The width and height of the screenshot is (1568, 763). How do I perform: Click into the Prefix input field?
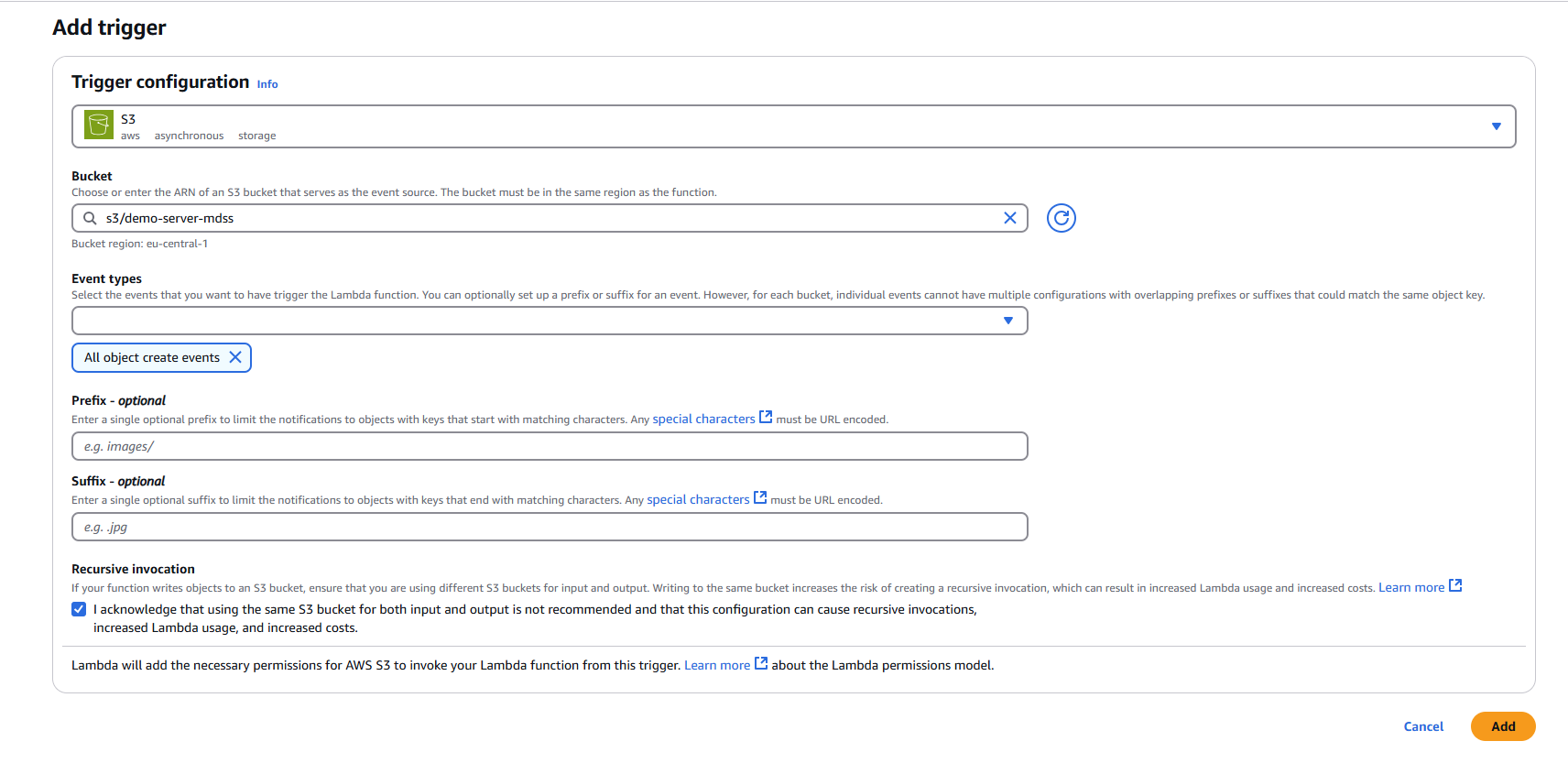tap(550, 446)
